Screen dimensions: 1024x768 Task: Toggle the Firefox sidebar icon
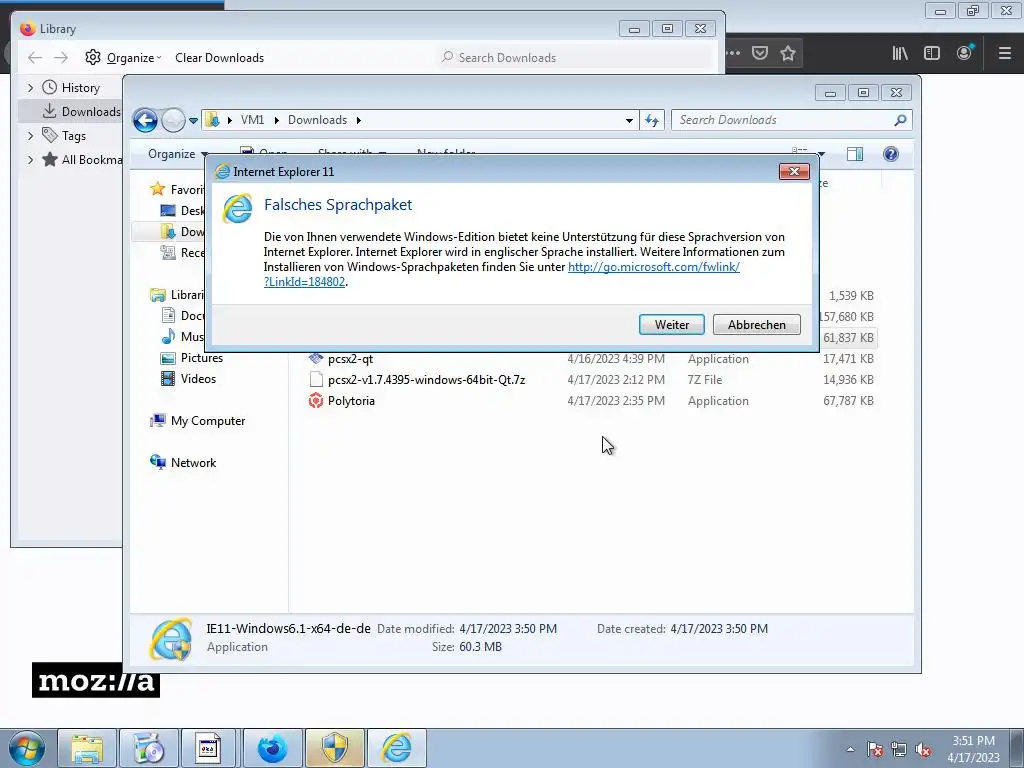click(932, 53)
